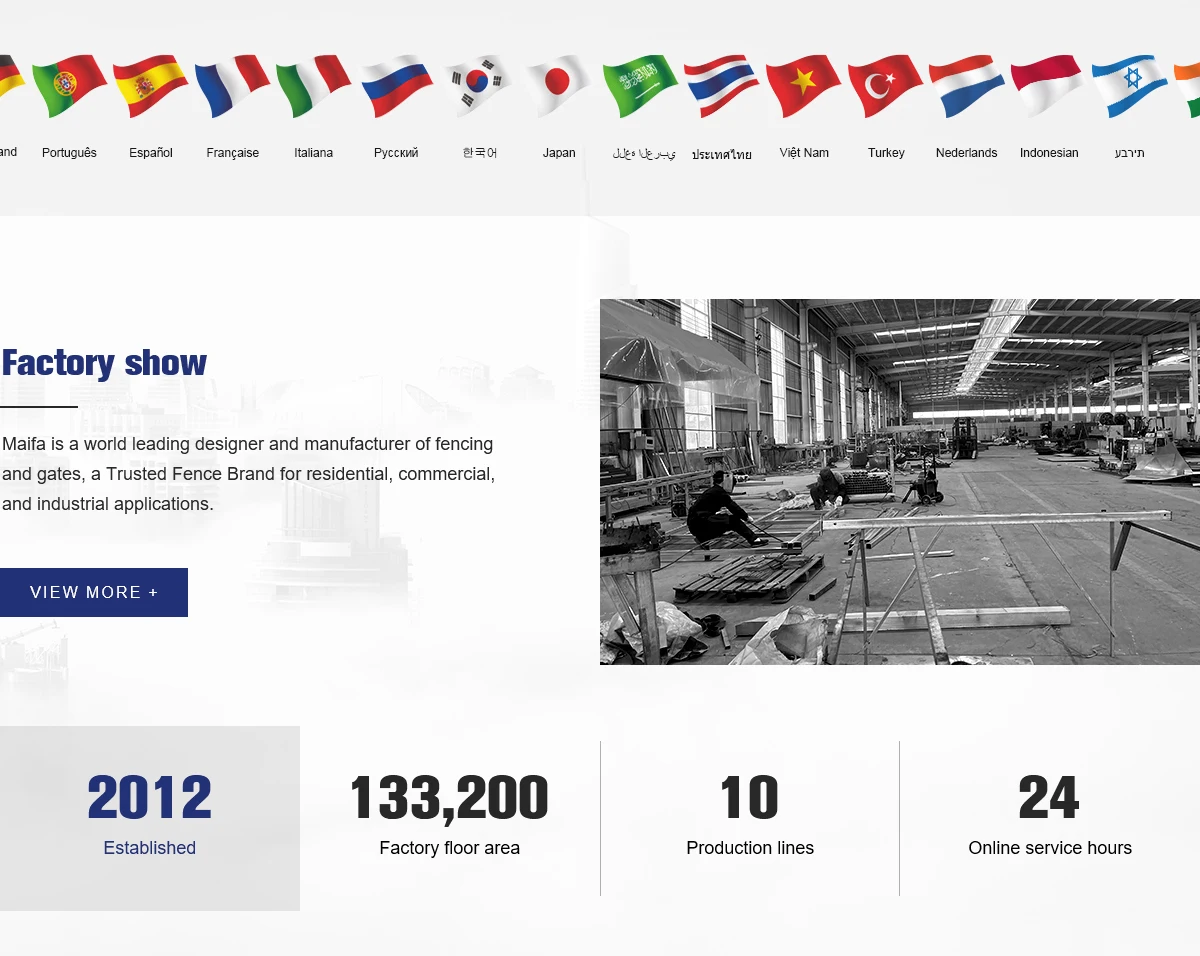The height and width of the screenshot is (956, 1200).
Task: Choose the Việt Nam language label
Action: [x=804, y=153]
